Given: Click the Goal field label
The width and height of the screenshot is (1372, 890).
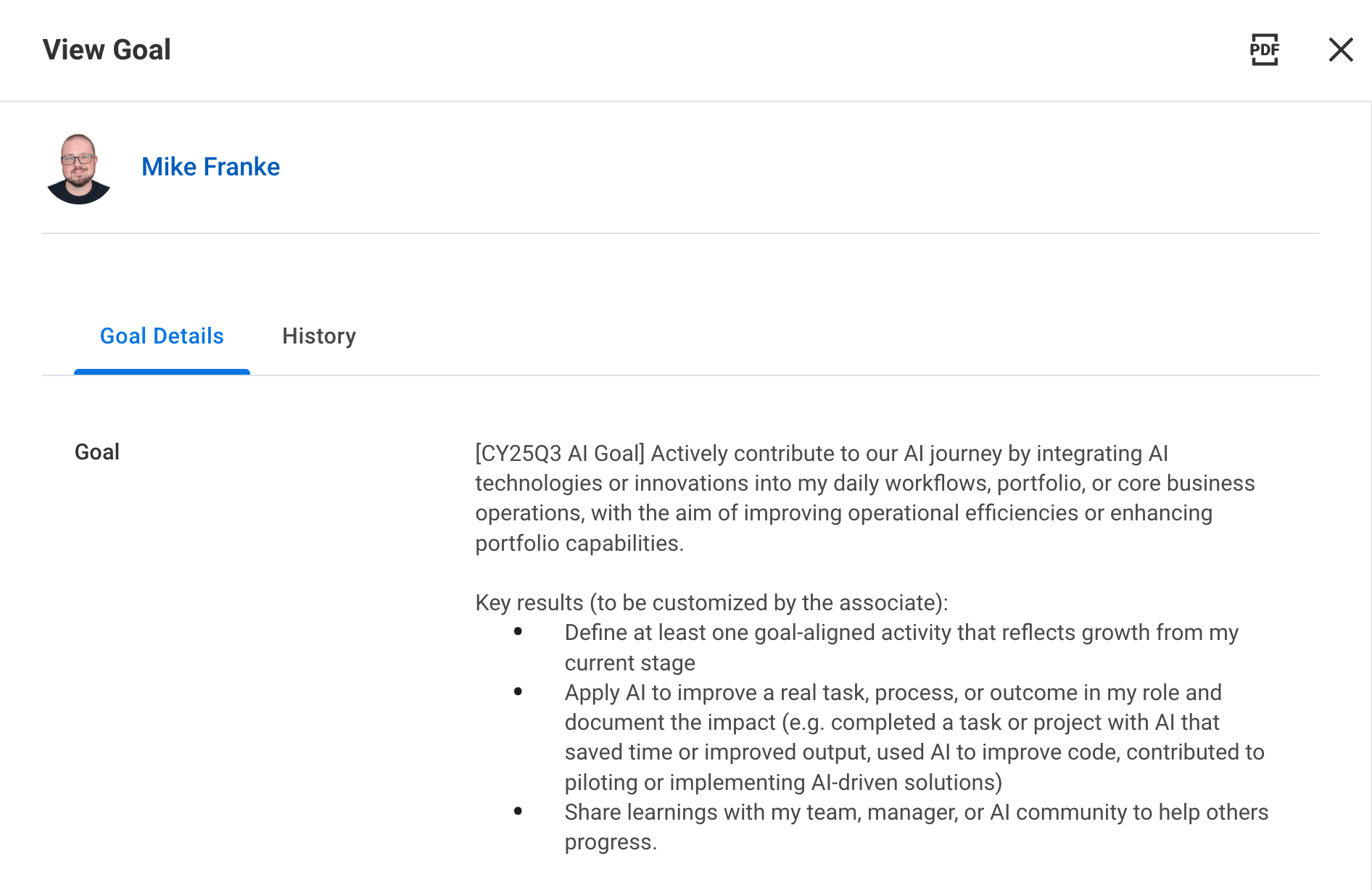Looking at the screenshot, I should [96, 452].
